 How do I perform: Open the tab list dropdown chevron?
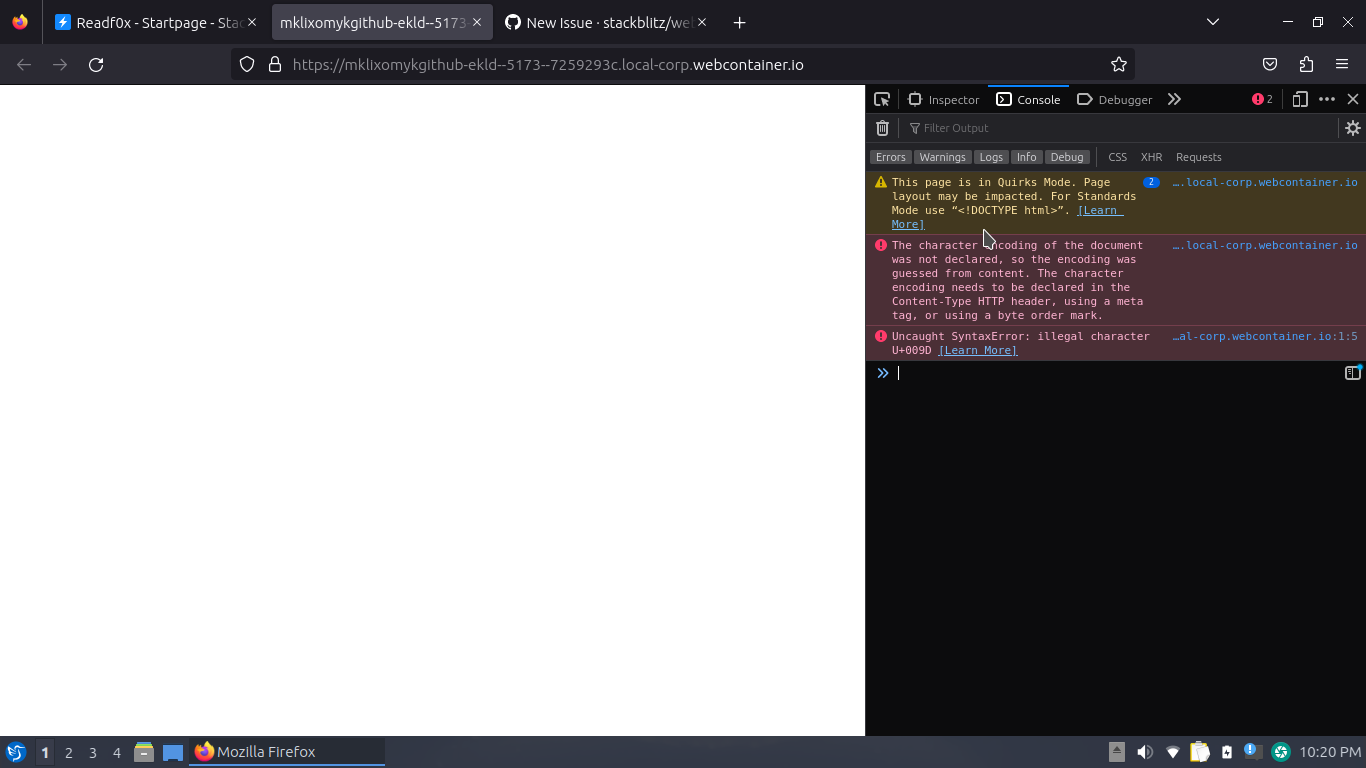(1212, 21)
